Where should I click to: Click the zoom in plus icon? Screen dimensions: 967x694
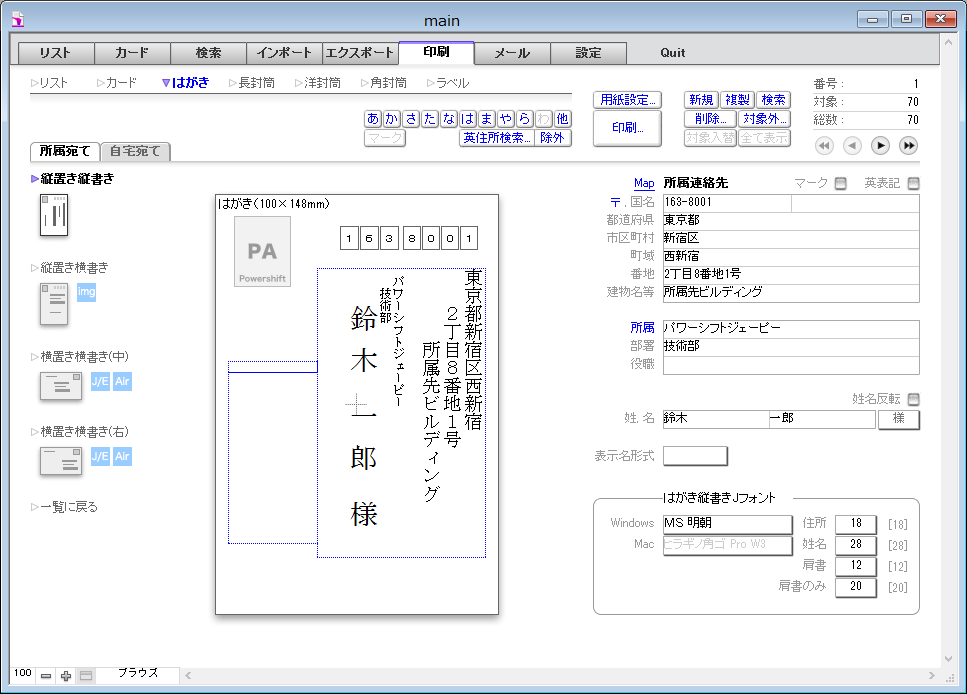coord(66,676)
